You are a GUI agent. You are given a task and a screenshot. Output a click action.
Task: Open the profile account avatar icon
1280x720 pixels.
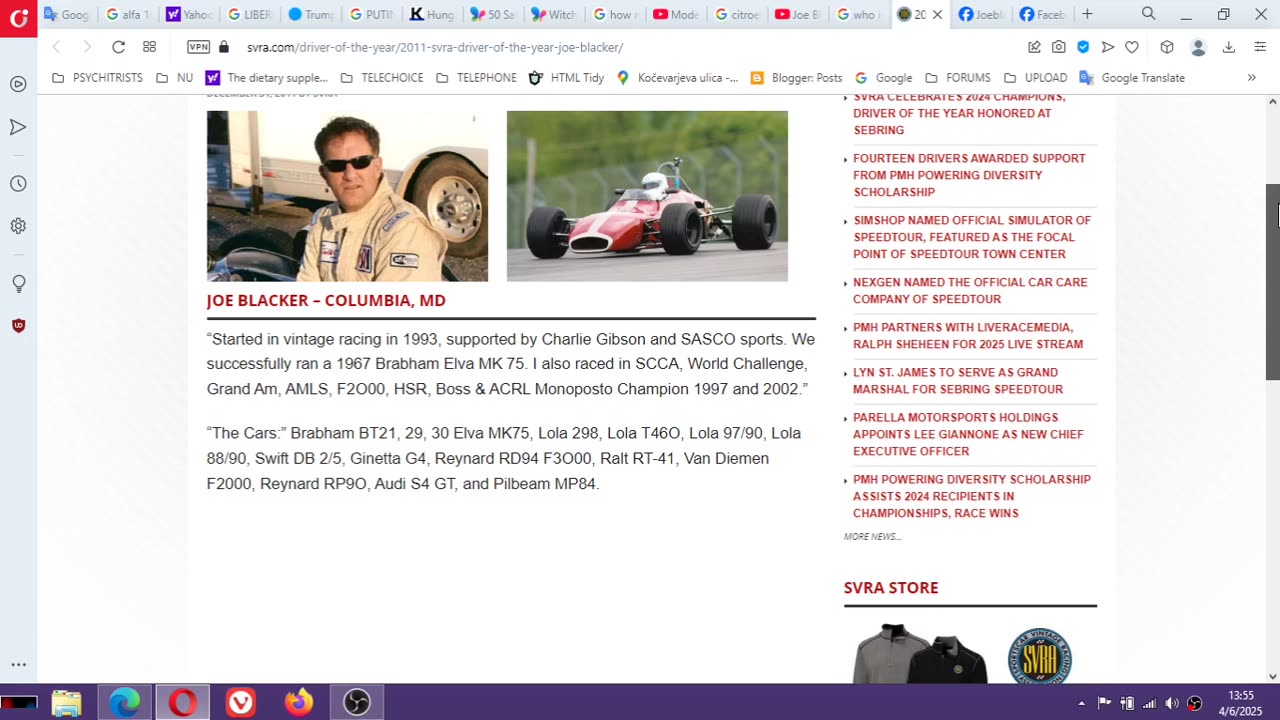point(1198,47)
